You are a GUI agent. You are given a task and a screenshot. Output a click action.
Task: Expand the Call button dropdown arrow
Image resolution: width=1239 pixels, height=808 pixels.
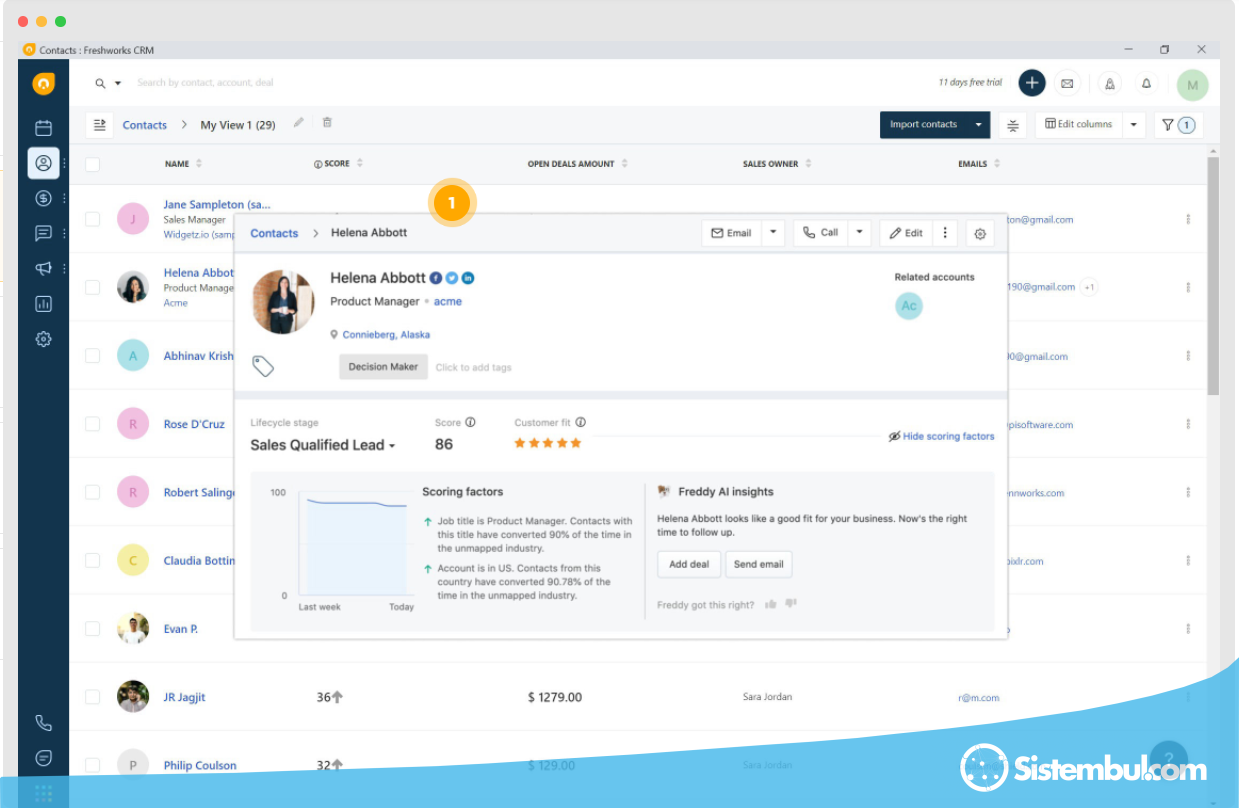859,233
